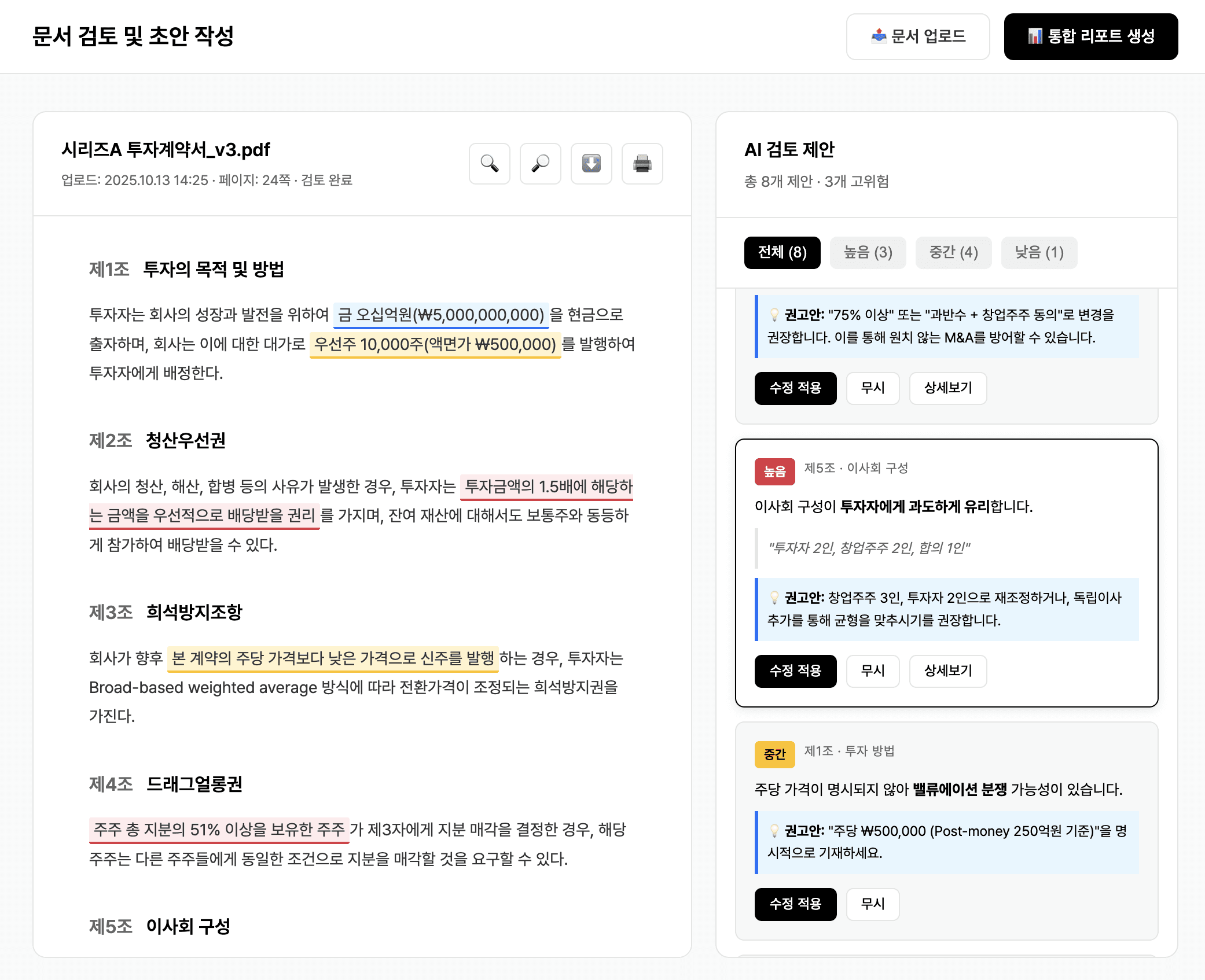The width and height of the screenshot is (1205, 980).
Task: Apply fix on the 제1조 투자 방법 suggestion
Action: coord(795,904)
